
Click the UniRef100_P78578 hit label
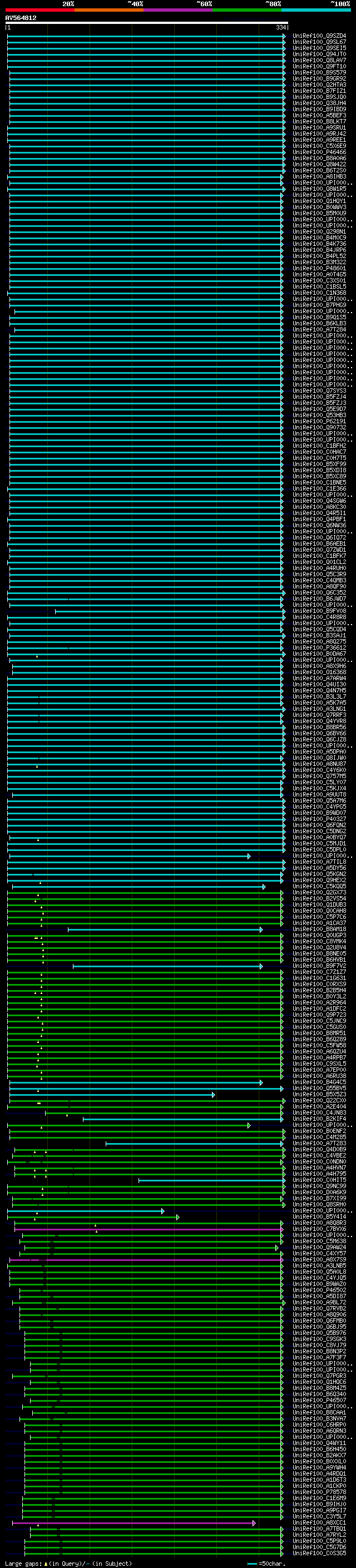point(319,1493)
